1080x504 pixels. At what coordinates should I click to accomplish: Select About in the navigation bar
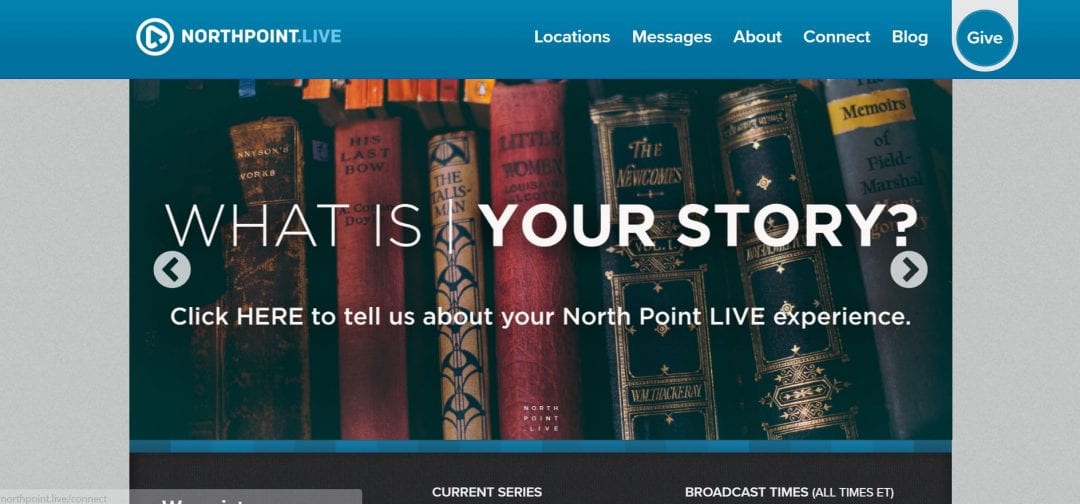[757, 37]
